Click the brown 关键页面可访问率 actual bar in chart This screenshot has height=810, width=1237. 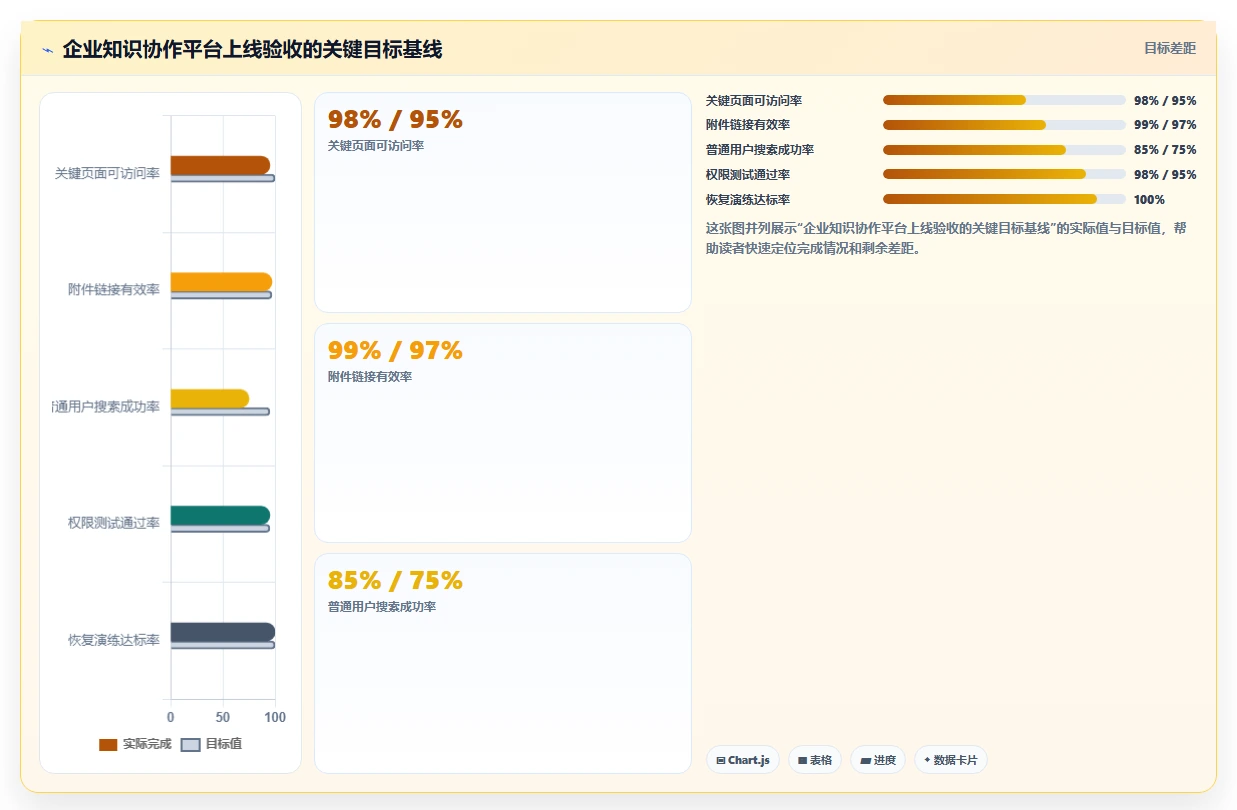[220, 165]
